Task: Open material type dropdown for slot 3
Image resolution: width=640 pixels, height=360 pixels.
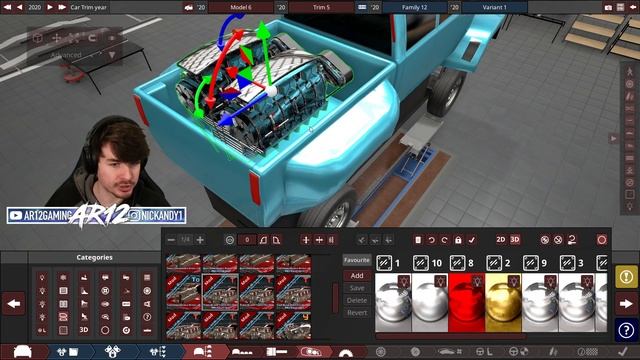Action: point(567,263)
